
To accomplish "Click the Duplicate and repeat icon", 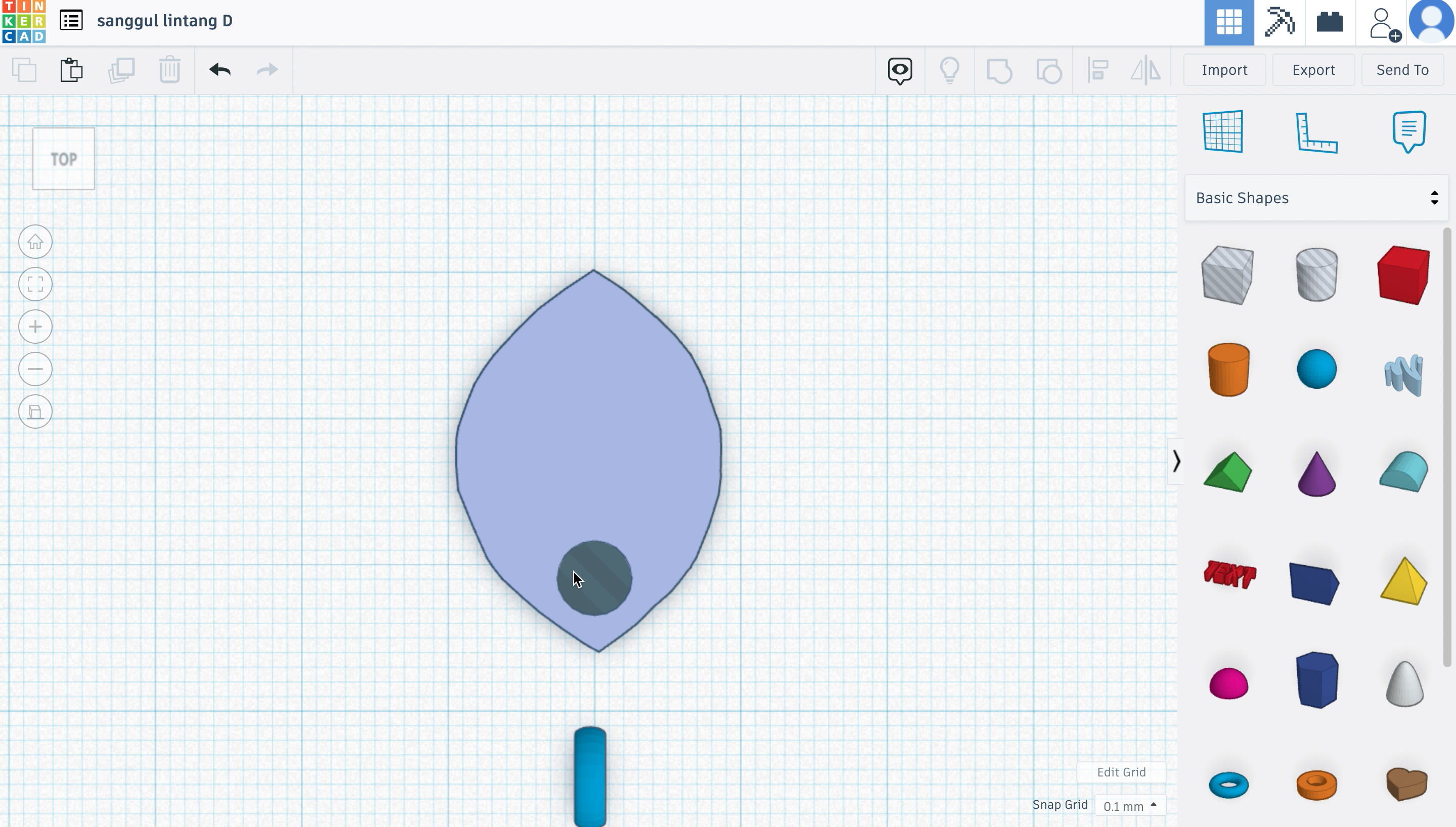I will tap(121, 70).
